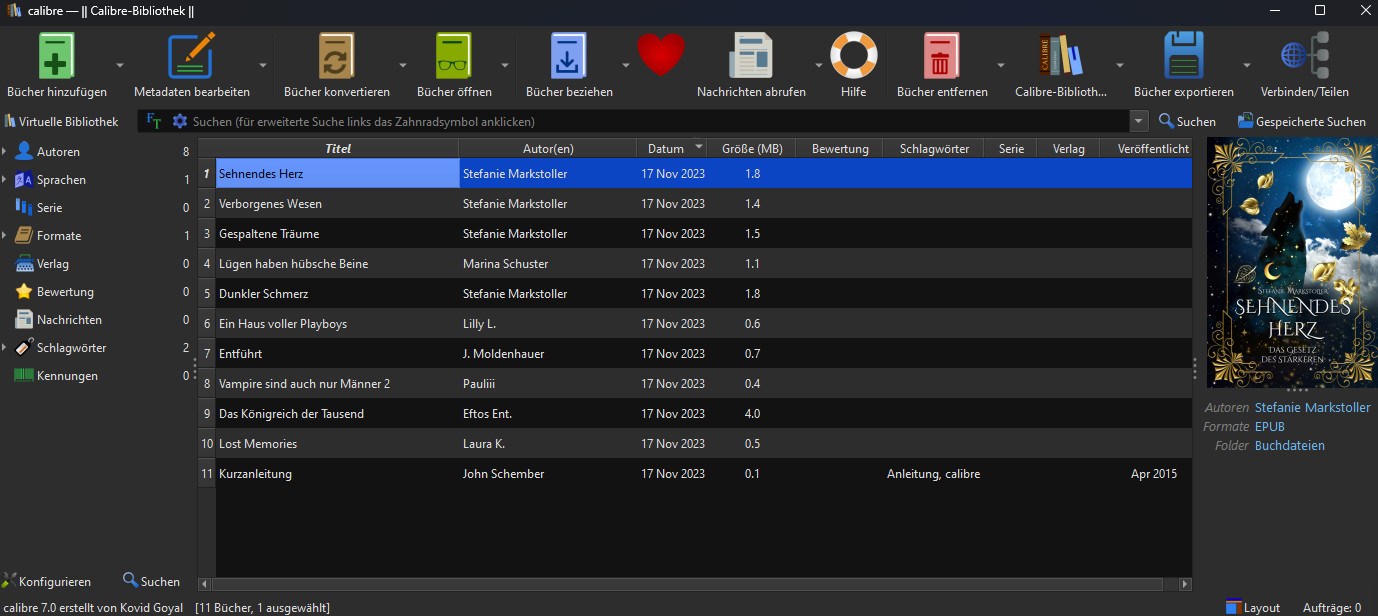Viewport: 1378px width, 616px height.
Task: Open Gespeicherte Suchen
Action: (x=1301, y=121)
